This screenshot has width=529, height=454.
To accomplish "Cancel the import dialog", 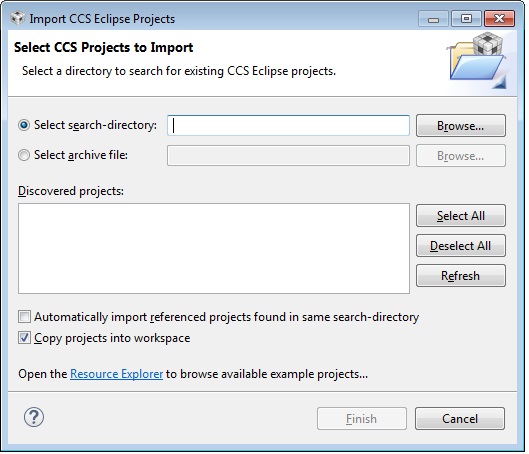I will [x=460, y=419].
